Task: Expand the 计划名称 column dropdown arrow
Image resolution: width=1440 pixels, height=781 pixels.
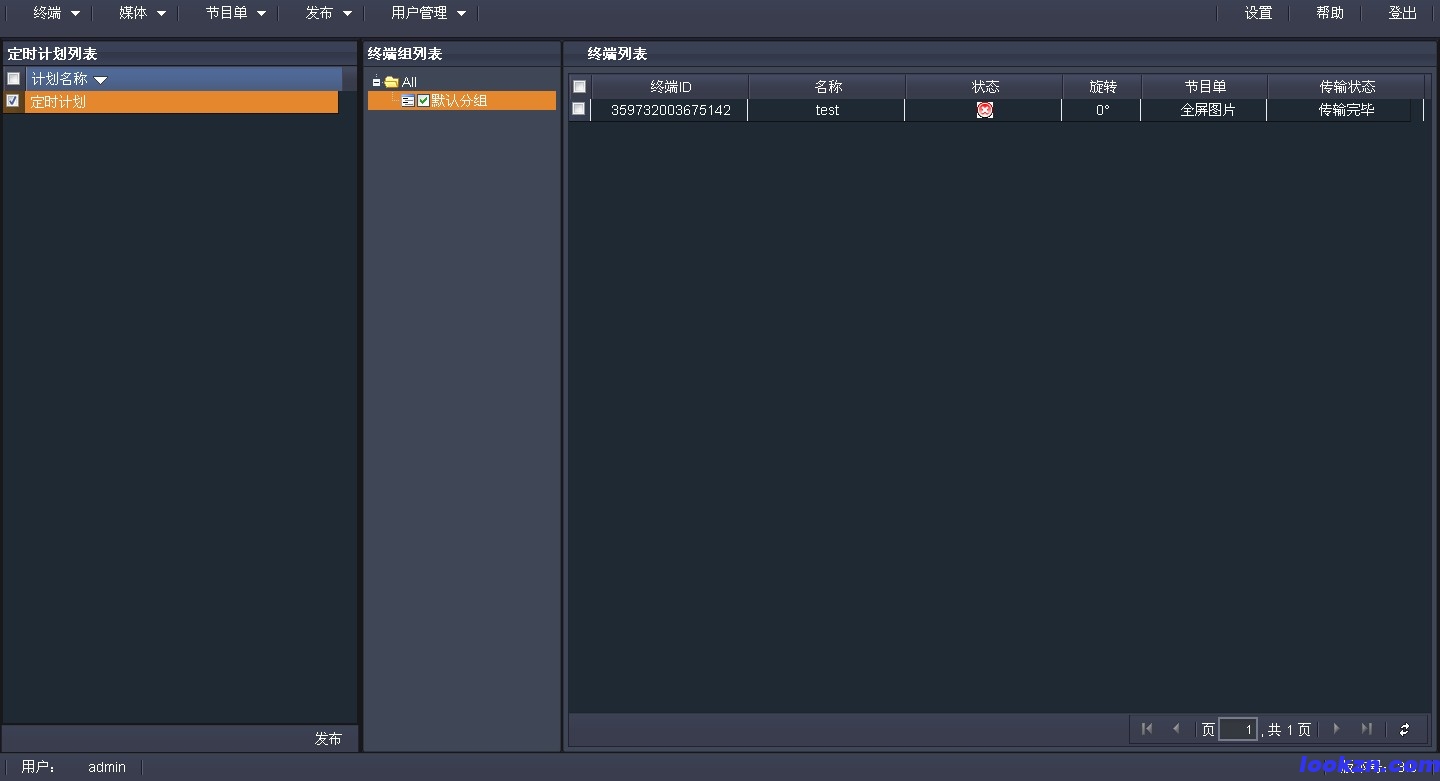Action: coord(100,80)
